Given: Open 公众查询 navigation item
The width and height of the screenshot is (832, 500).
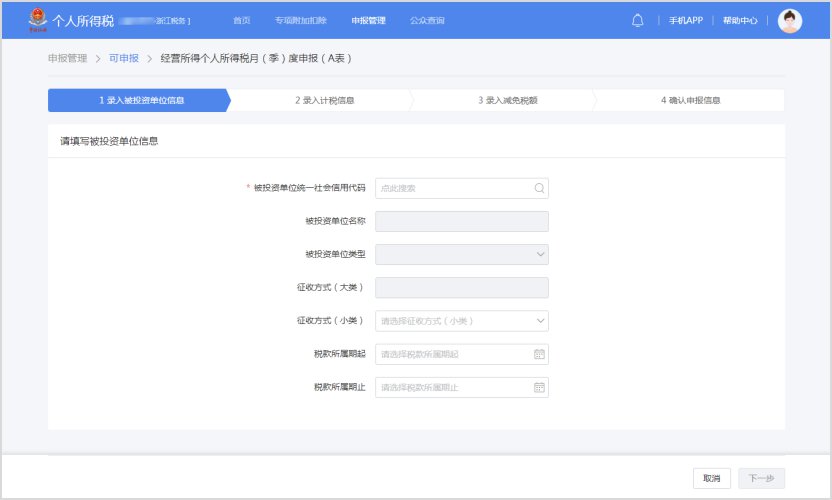Looking at the screenshot, I should [427, 21].
